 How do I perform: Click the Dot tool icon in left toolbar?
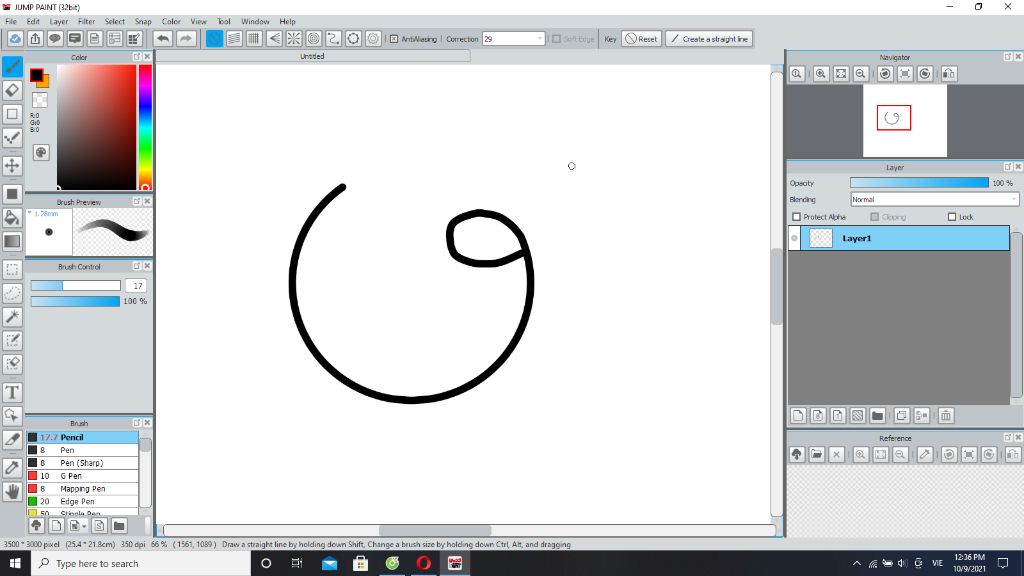point(12,137)
